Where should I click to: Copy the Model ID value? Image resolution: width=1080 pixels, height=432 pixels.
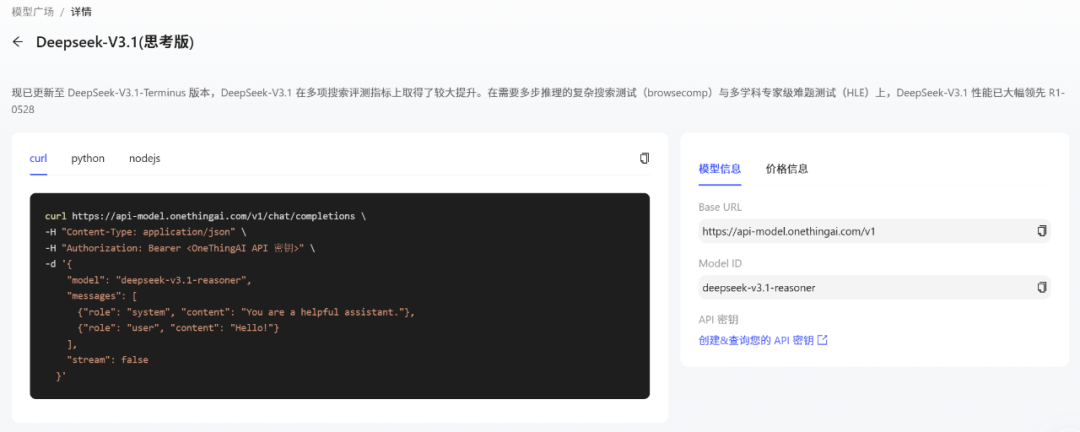pyautogui.click(x=1042, y=287)
